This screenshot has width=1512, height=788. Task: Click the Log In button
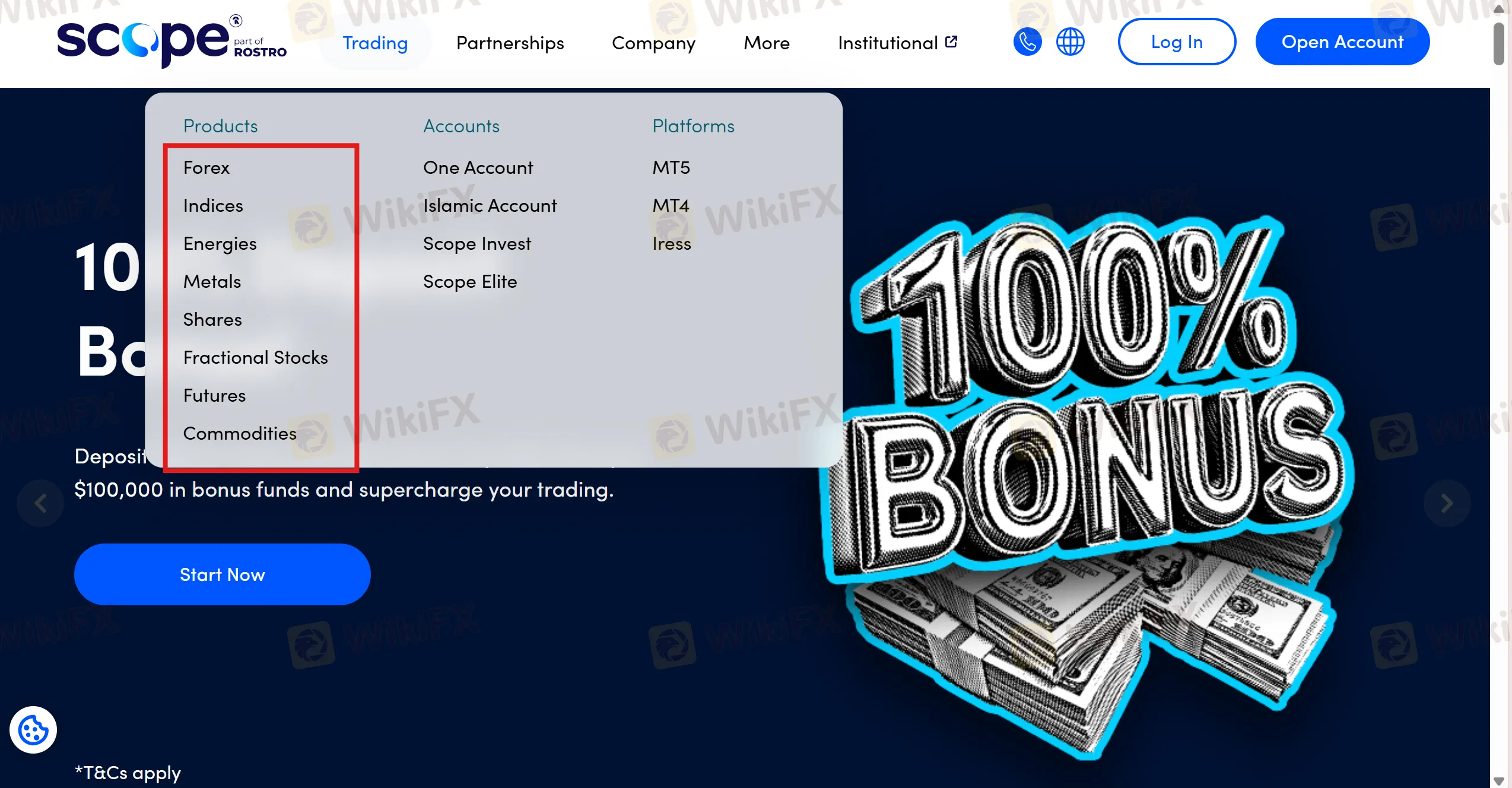tap(1177, 42)
